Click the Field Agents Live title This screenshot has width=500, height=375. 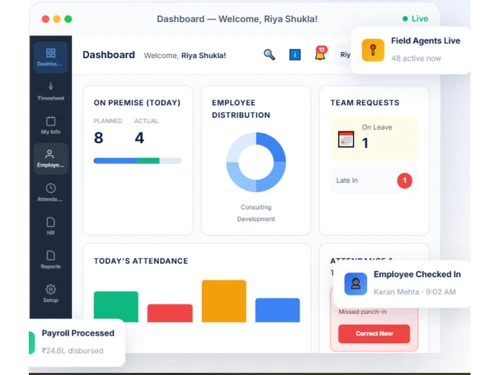(426, 41)
